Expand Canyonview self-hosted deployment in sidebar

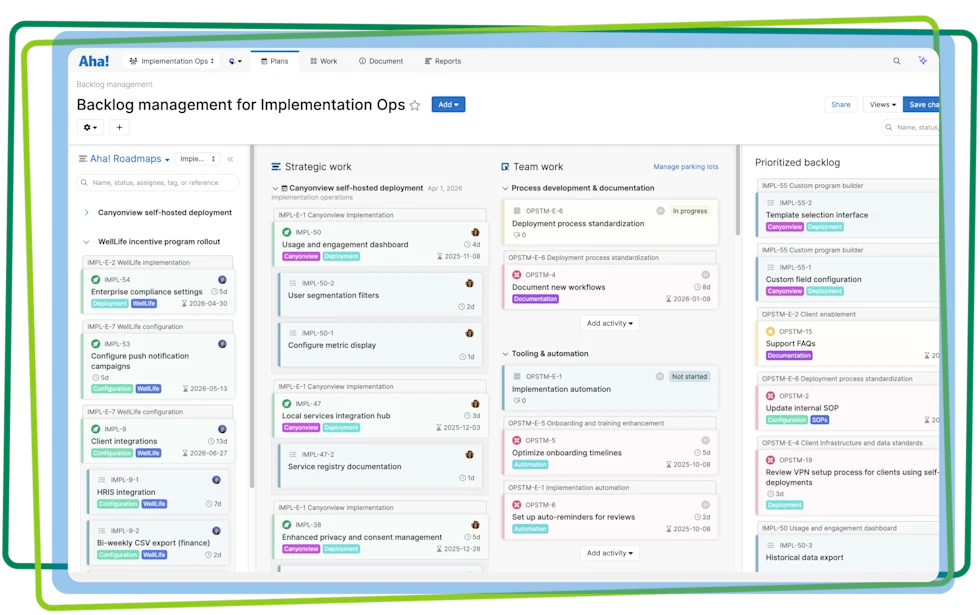[x=86, y=213]
